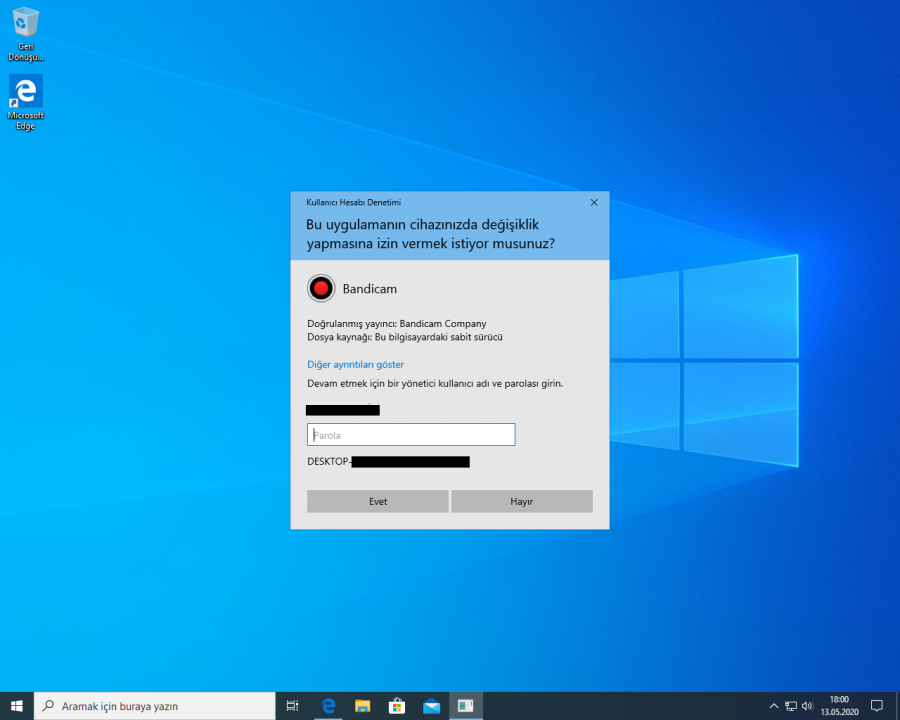This screenshot has width=900, height=720.
Task: Open the Windows Start menu
Action: [17, 706]
